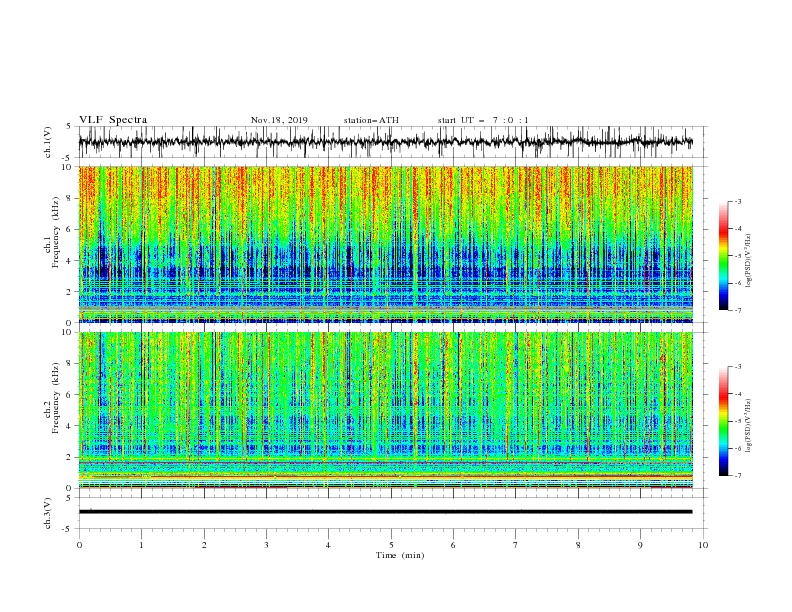Click the ch.1 frequency tick "8"
Image resolution: width=792 pixels, height=612 pixels.
point(71,198)
